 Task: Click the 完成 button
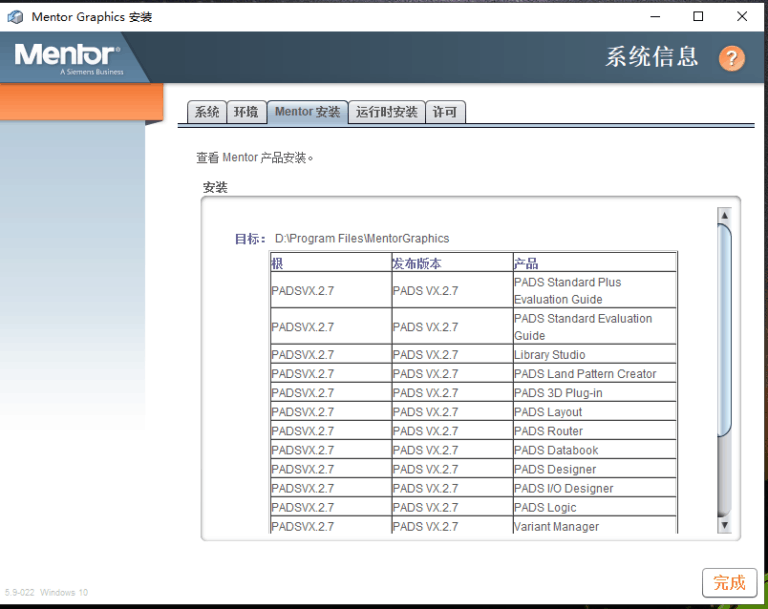tap(729, 583)
